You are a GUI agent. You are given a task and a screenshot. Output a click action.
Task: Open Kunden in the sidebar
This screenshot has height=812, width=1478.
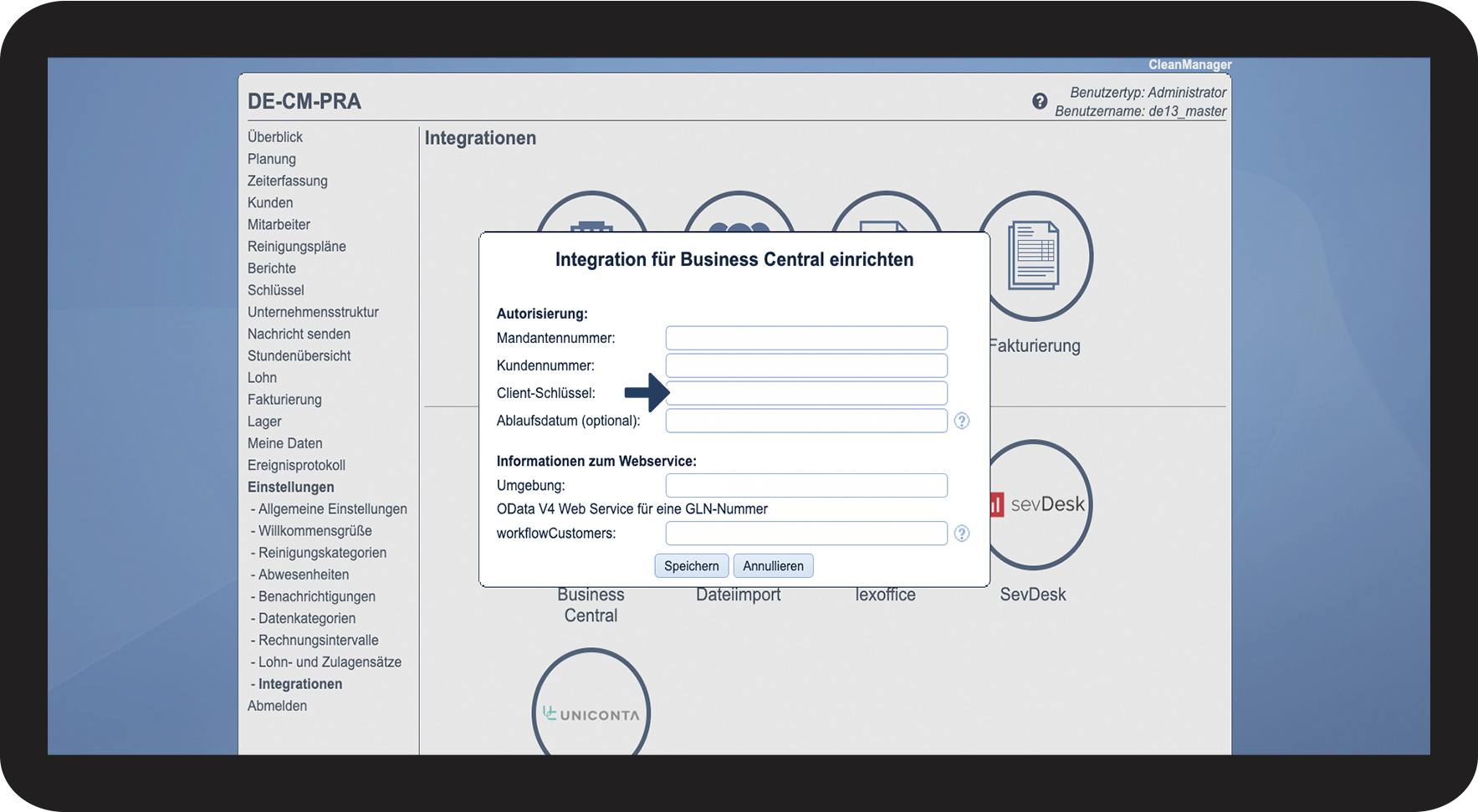click(270, 202)
